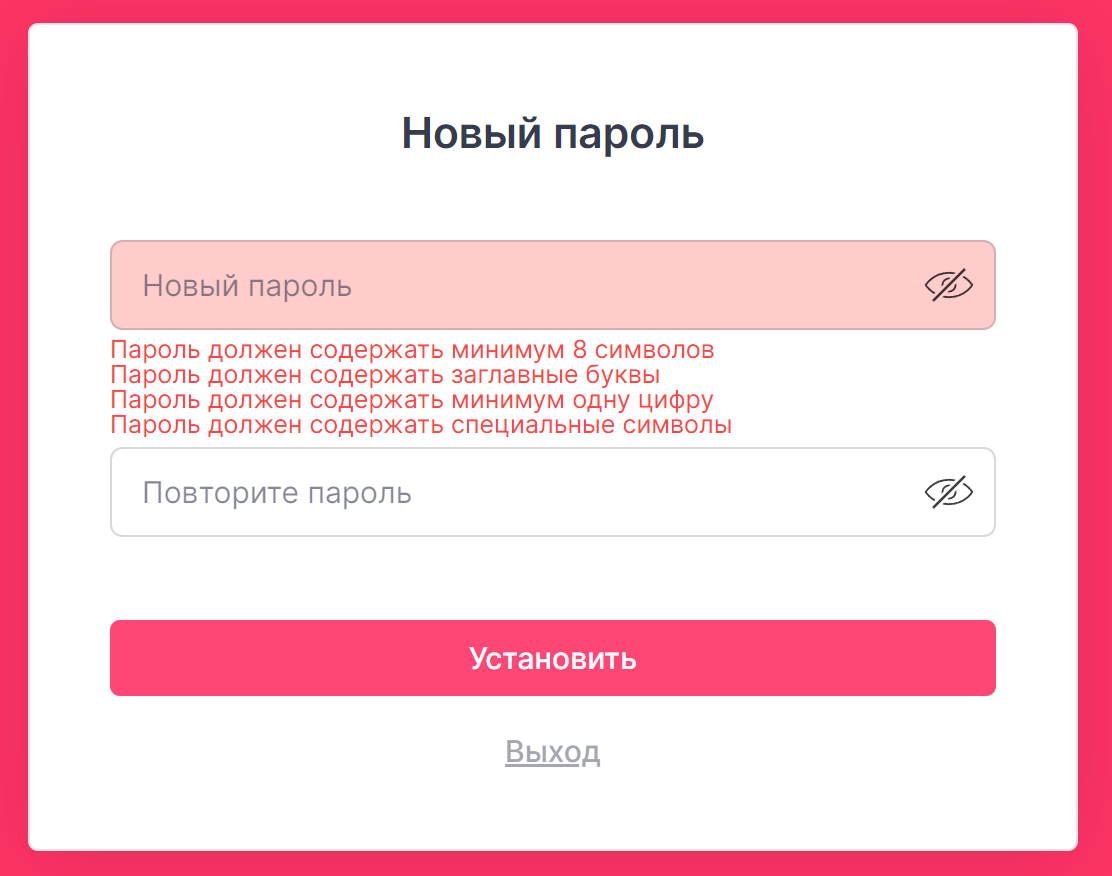Click the white Установить label on the pink button
Screen dimensions: 1112x876
click(552, 659)
